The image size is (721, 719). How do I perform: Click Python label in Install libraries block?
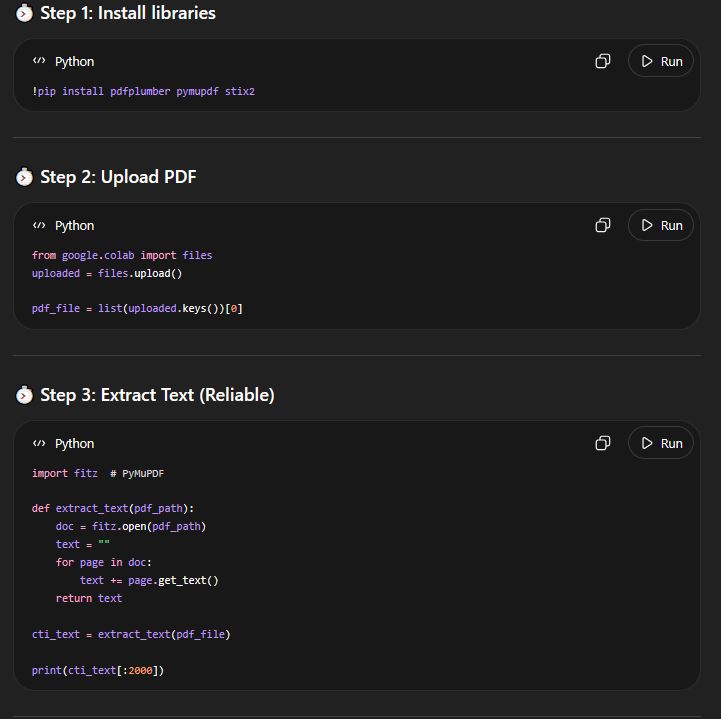click(74, 62)
